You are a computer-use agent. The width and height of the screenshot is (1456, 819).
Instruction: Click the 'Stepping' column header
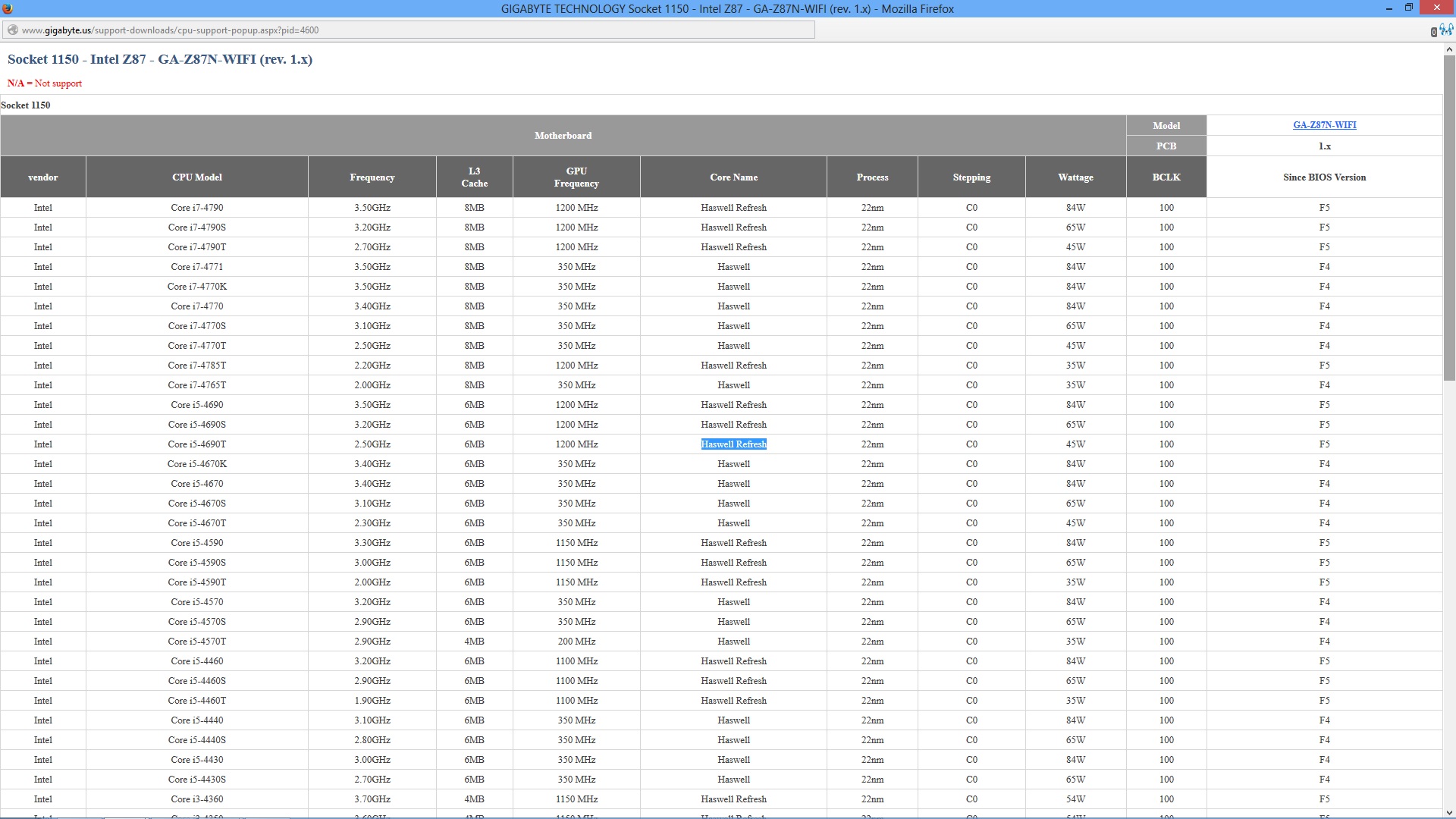pos(971,177)
